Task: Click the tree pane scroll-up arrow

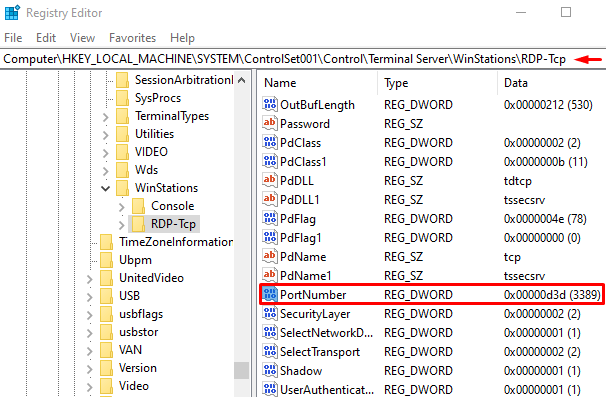Action: click(242, 80)
